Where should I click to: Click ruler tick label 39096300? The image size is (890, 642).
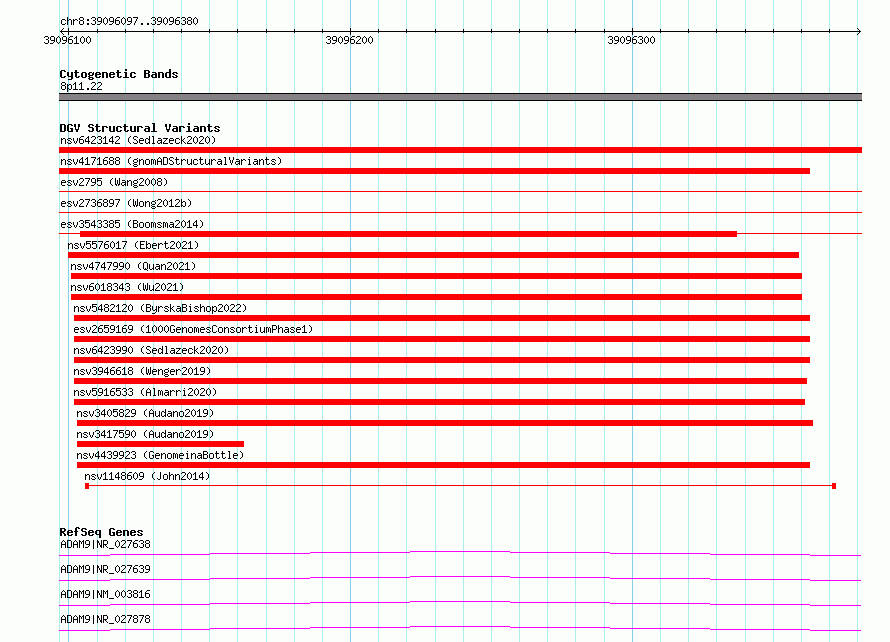pos(631,40)
